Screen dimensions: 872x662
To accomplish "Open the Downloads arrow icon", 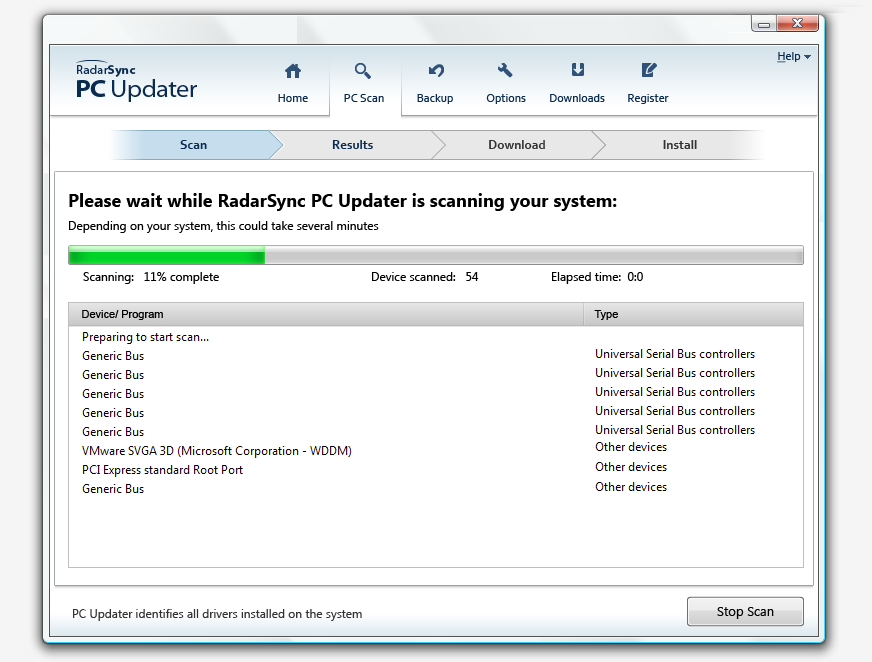I will (577, 71).
